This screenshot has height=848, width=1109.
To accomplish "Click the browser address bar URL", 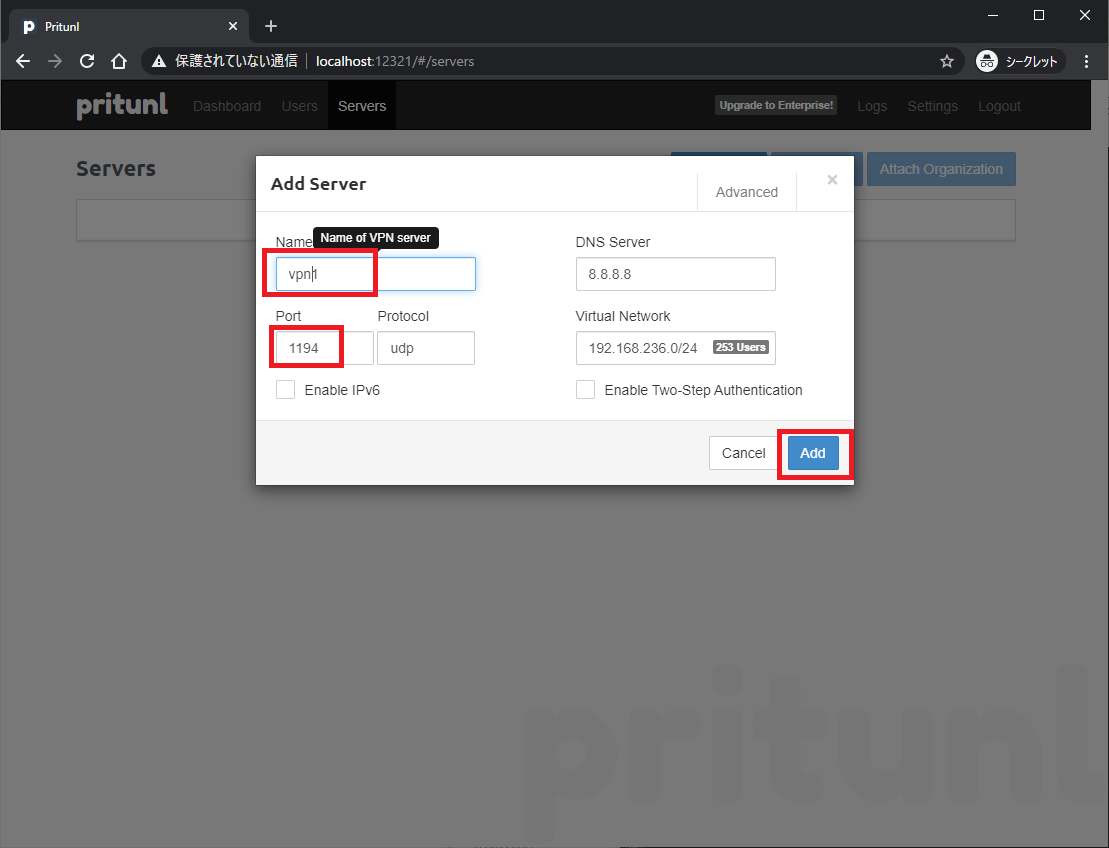I will coord(395,62).
